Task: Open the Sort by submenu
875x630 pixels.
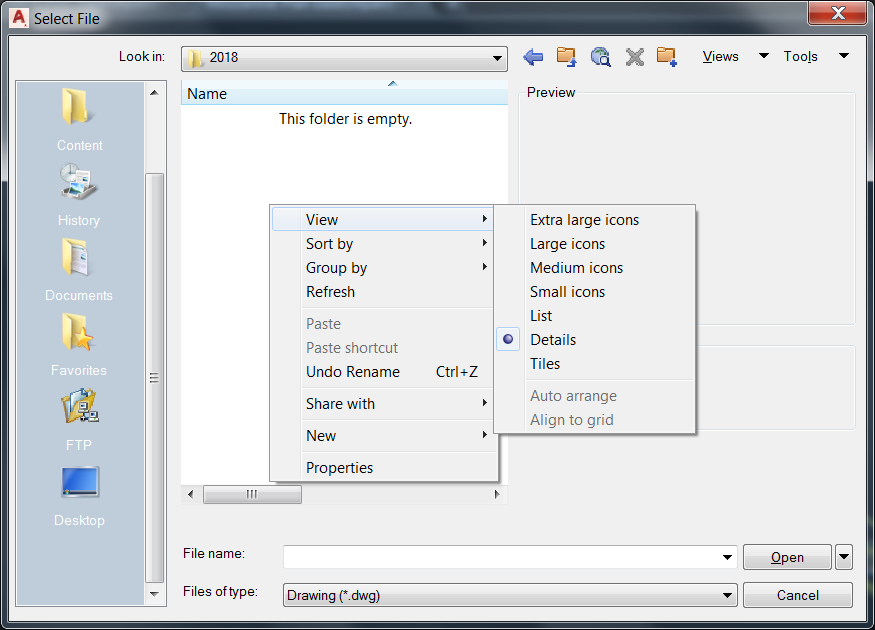Action: [x=330, y=243]
